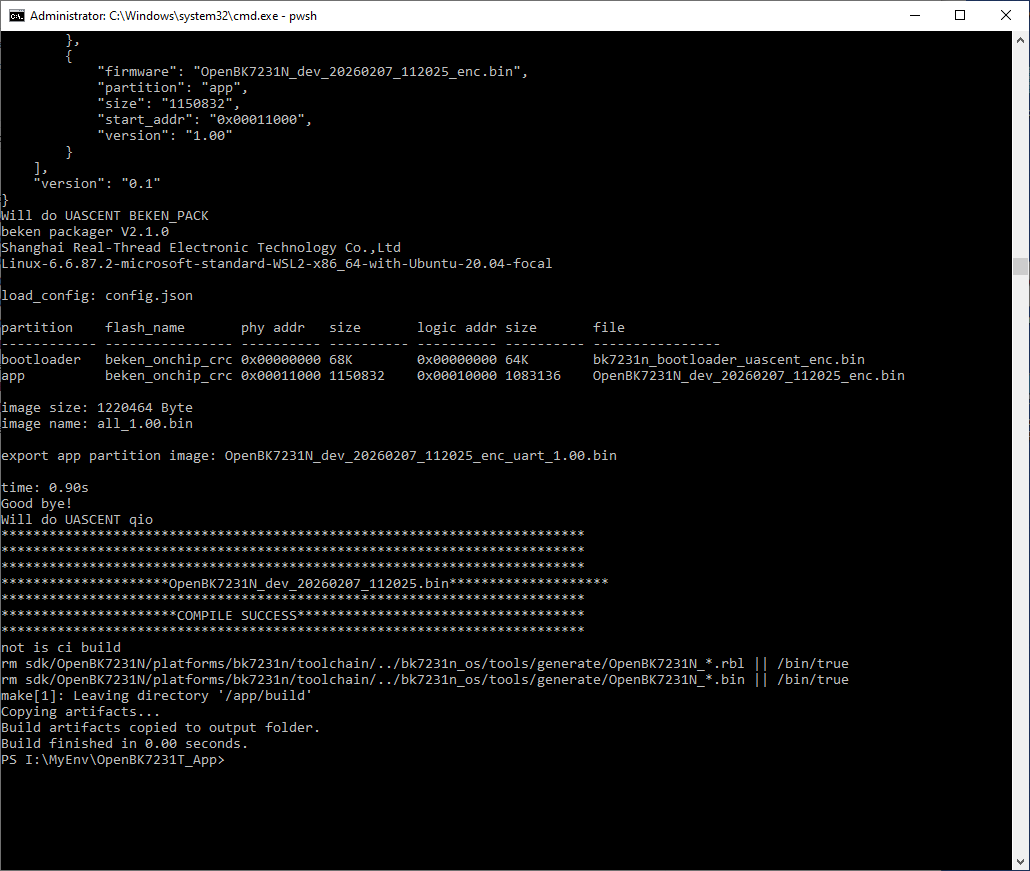Click the load_config: config.json line
The width and height of the screenshot is (1030, 871).
pyautogui.click(x=97, y=296)
